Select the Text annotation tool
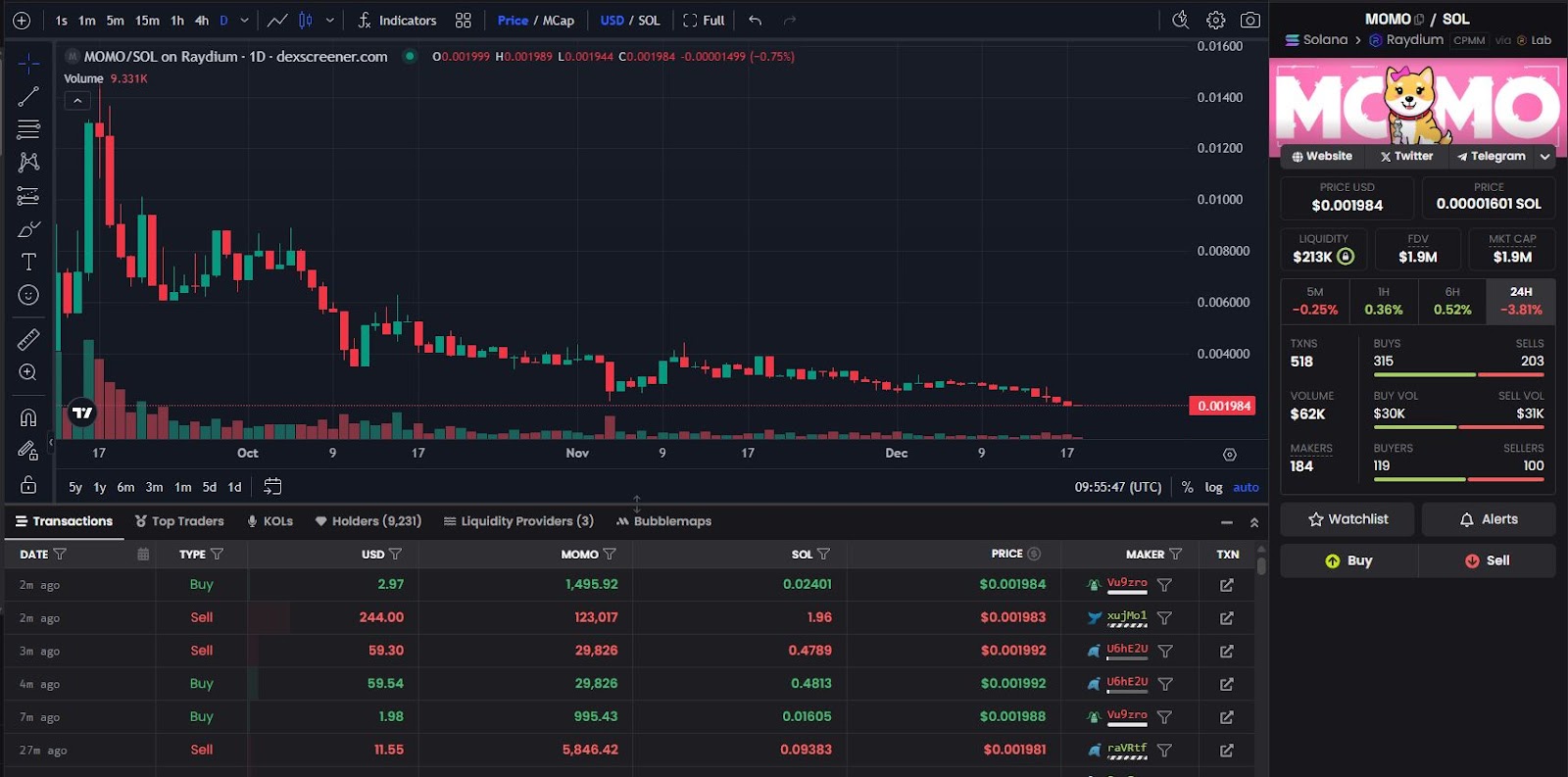The image size is (1568, 777). pyautogui.click(x=28, y=262)
